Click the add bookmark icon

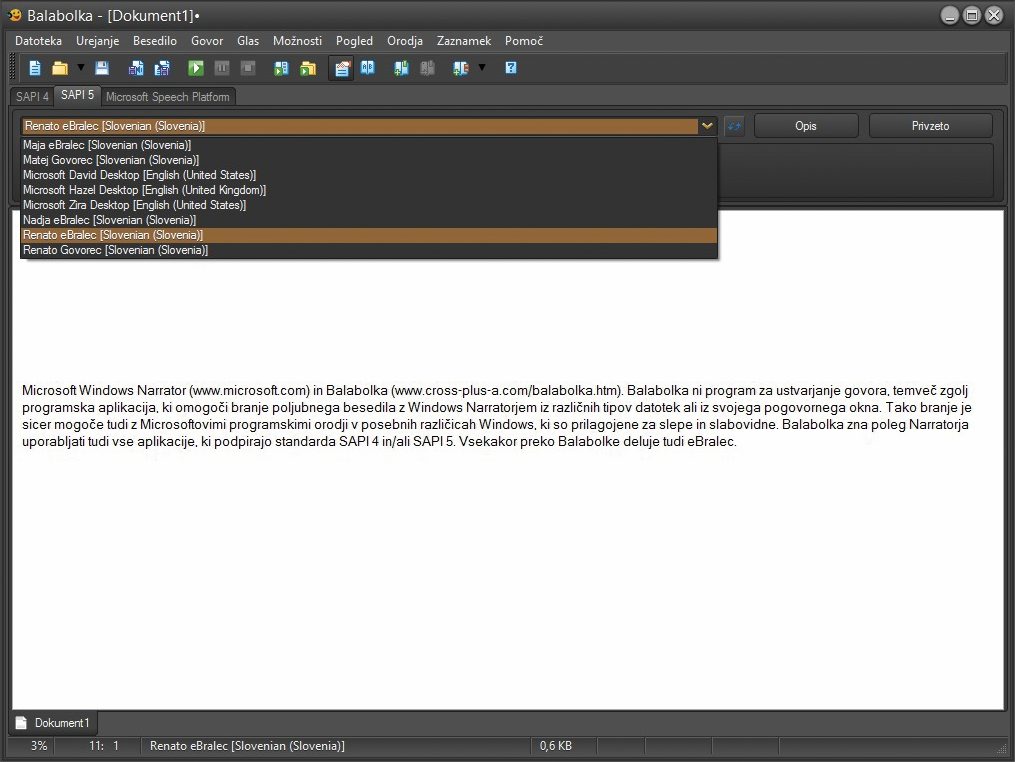point(401,68)
